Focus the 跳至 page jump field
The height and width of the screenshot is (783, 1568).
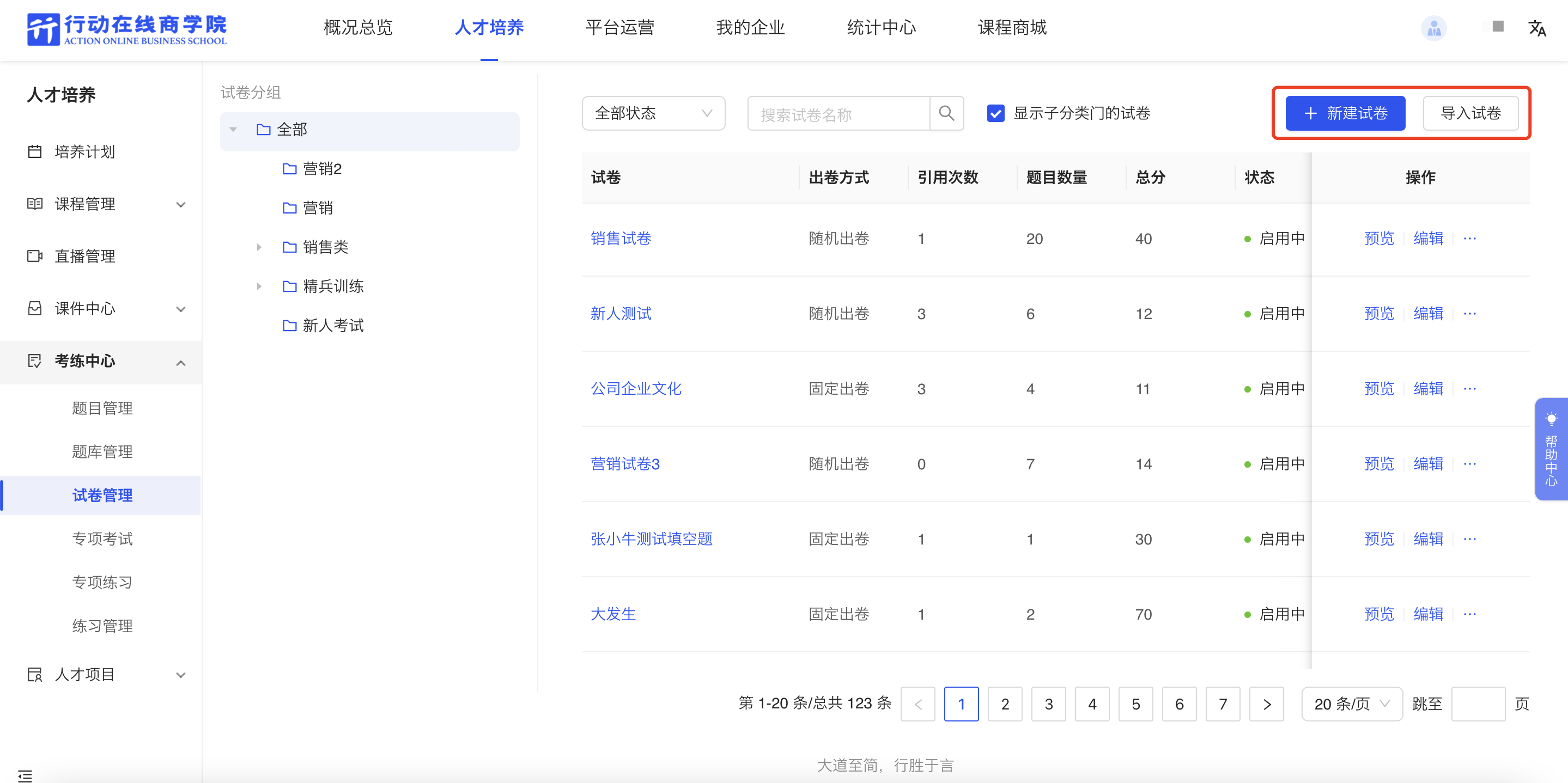1478,704
